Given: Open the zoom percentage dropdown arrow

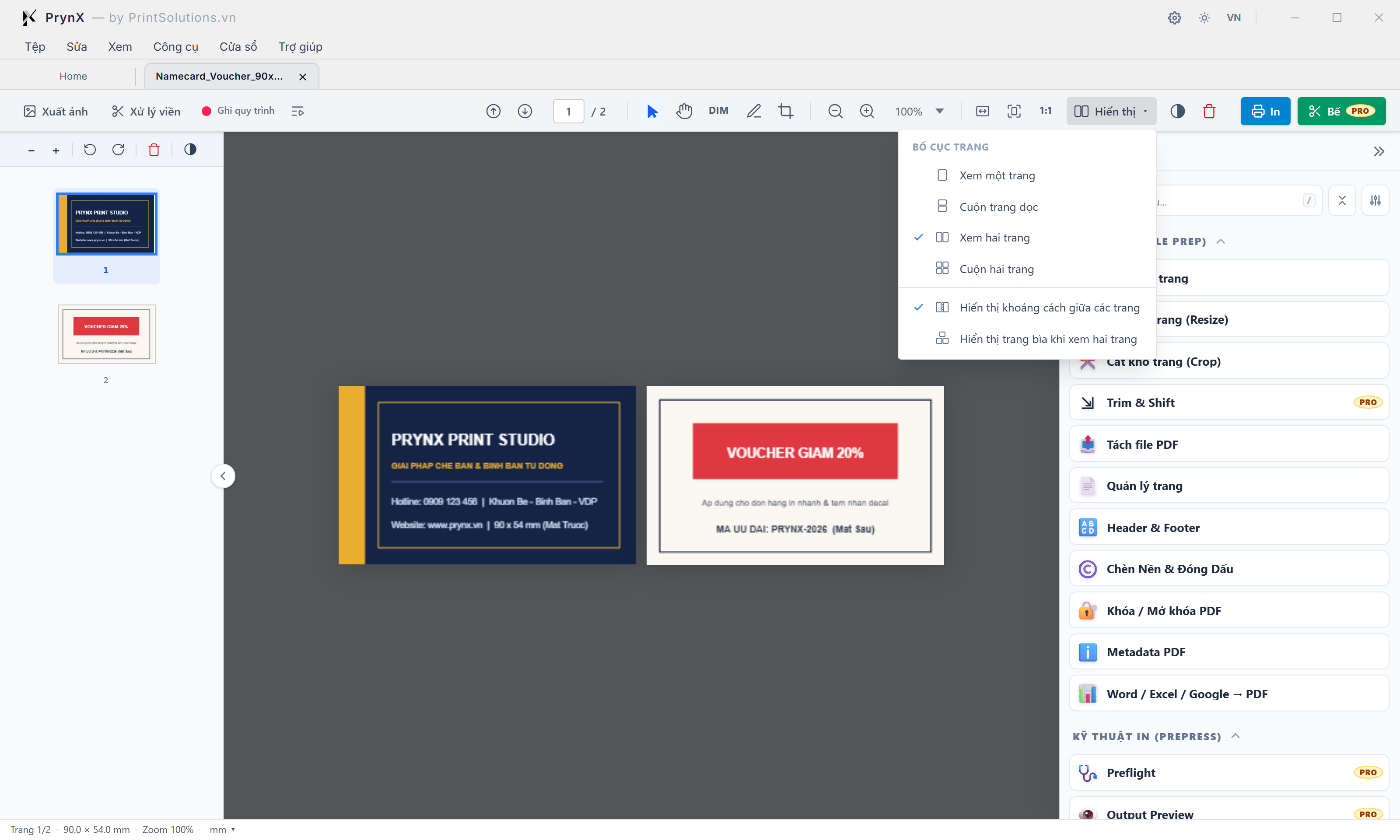Looking at the screenshot, I should click(x=939, y=111).
